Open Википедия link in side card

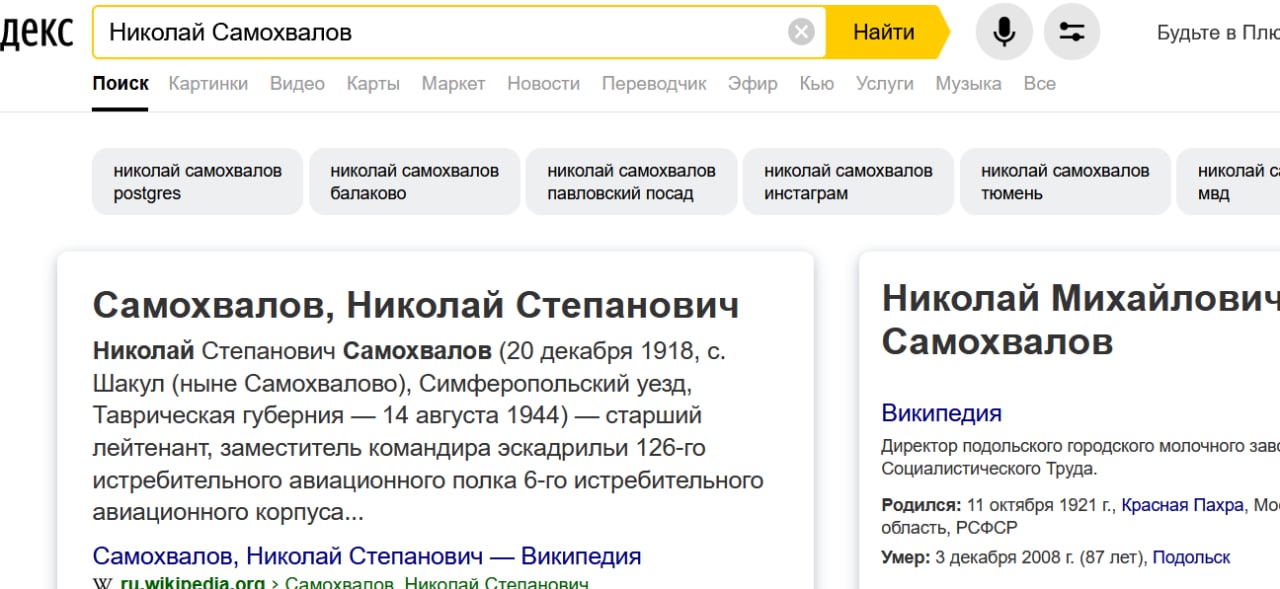point(941,413)
